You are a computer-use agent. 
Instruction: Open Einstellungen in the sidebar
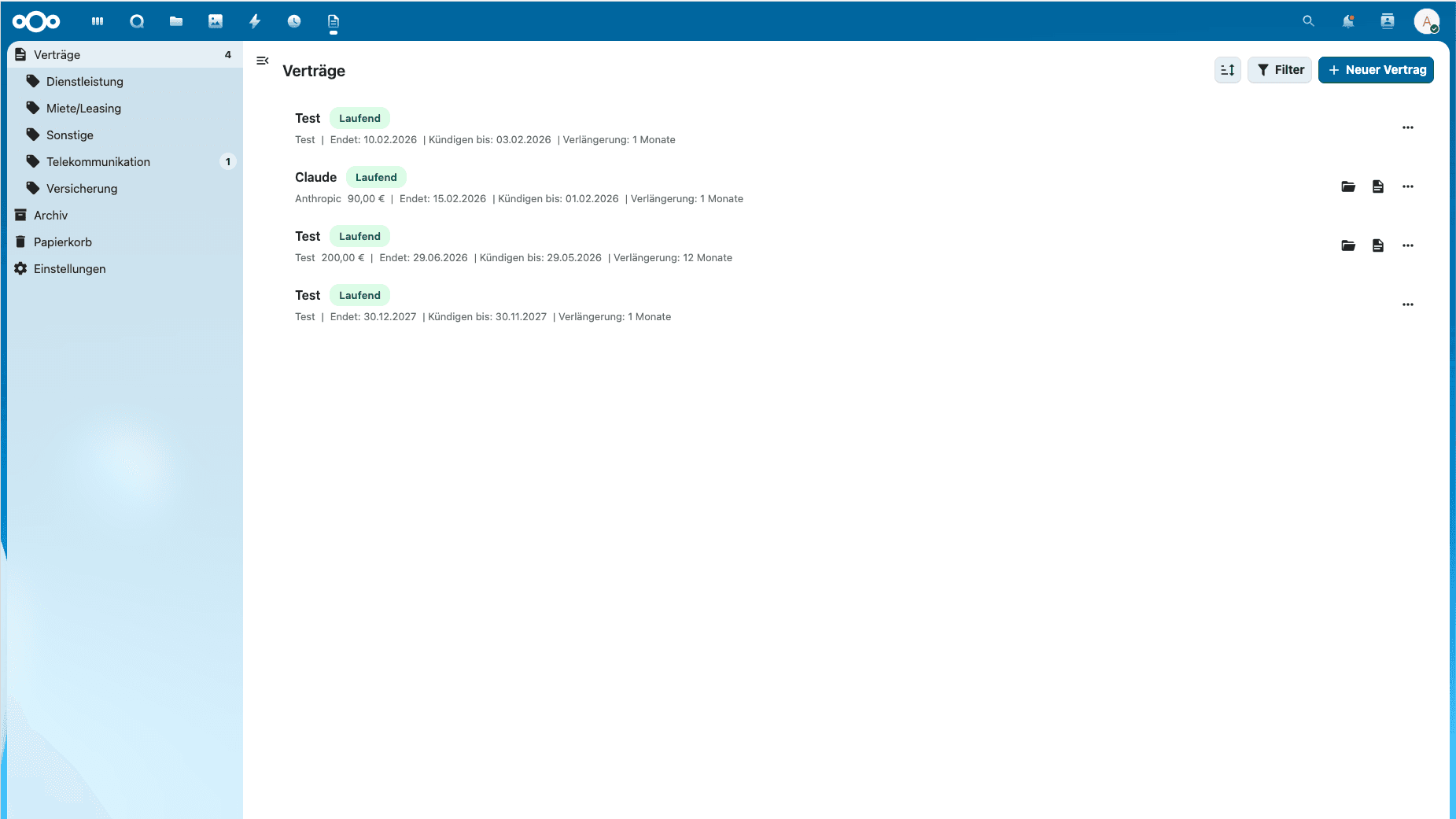point(69,268)
